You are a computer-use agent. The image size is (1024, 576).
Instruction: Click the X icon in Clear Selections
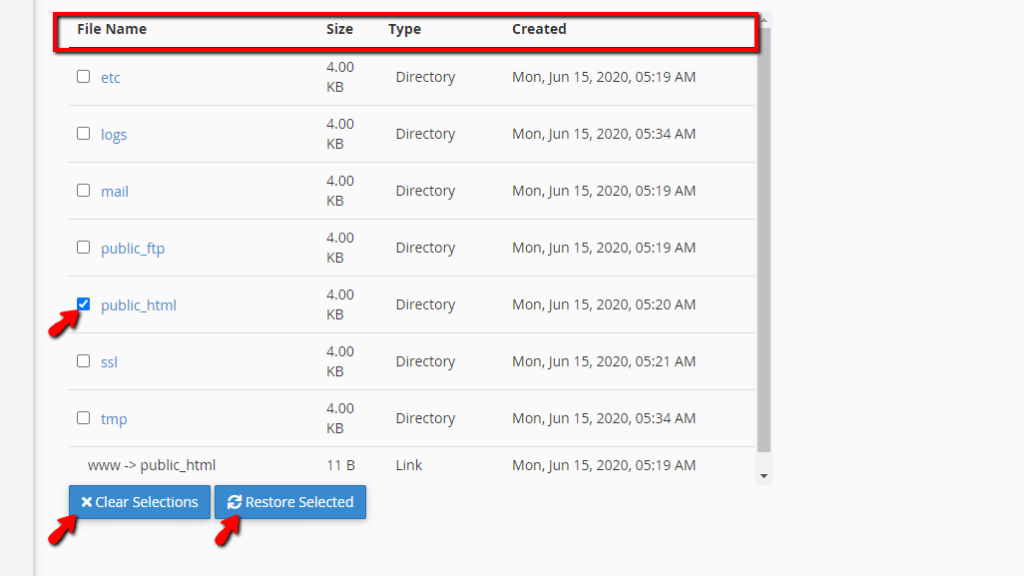pyautogui.click(x=86, y=502)
